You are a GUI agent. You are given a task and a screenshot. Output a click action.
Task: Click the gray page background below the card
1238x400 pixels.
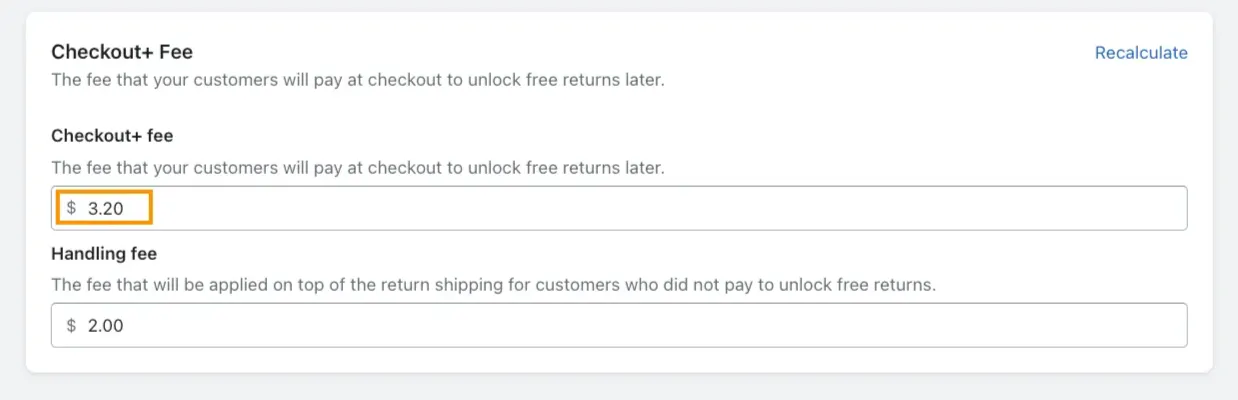(620, 389)
